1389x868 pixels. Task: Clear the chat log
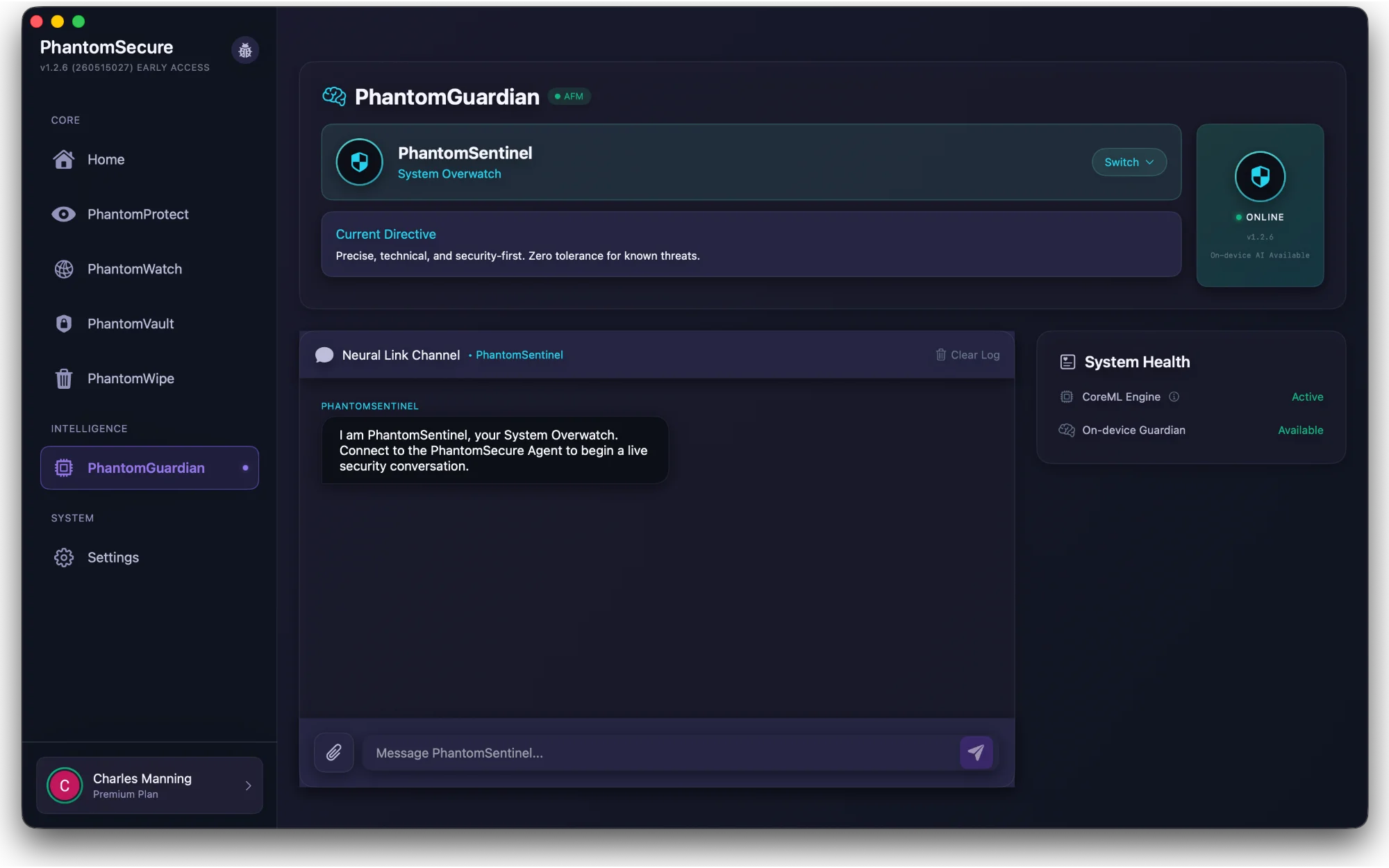(967, 356)
